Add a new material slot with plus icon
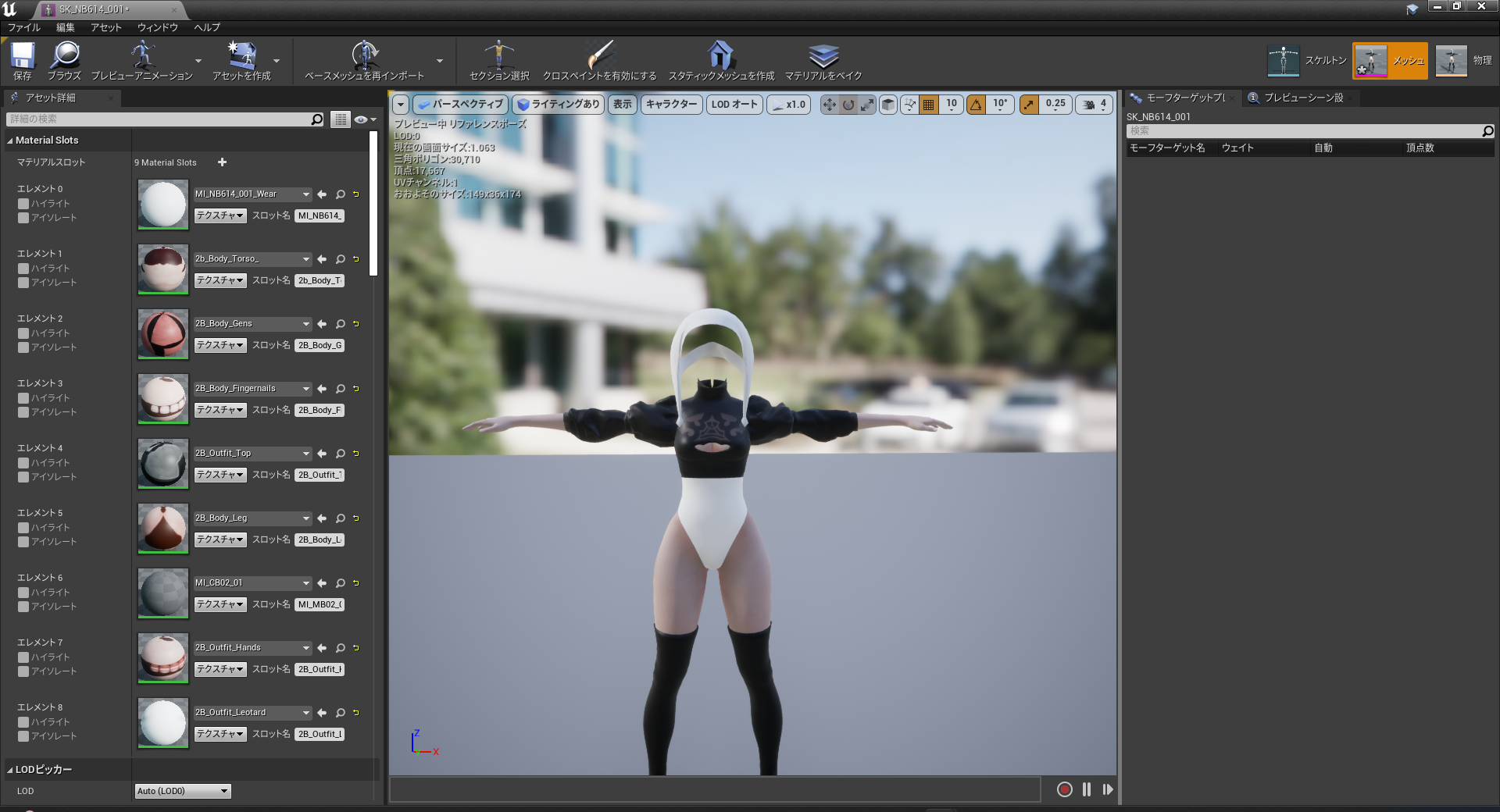 [x=222, y=162]
